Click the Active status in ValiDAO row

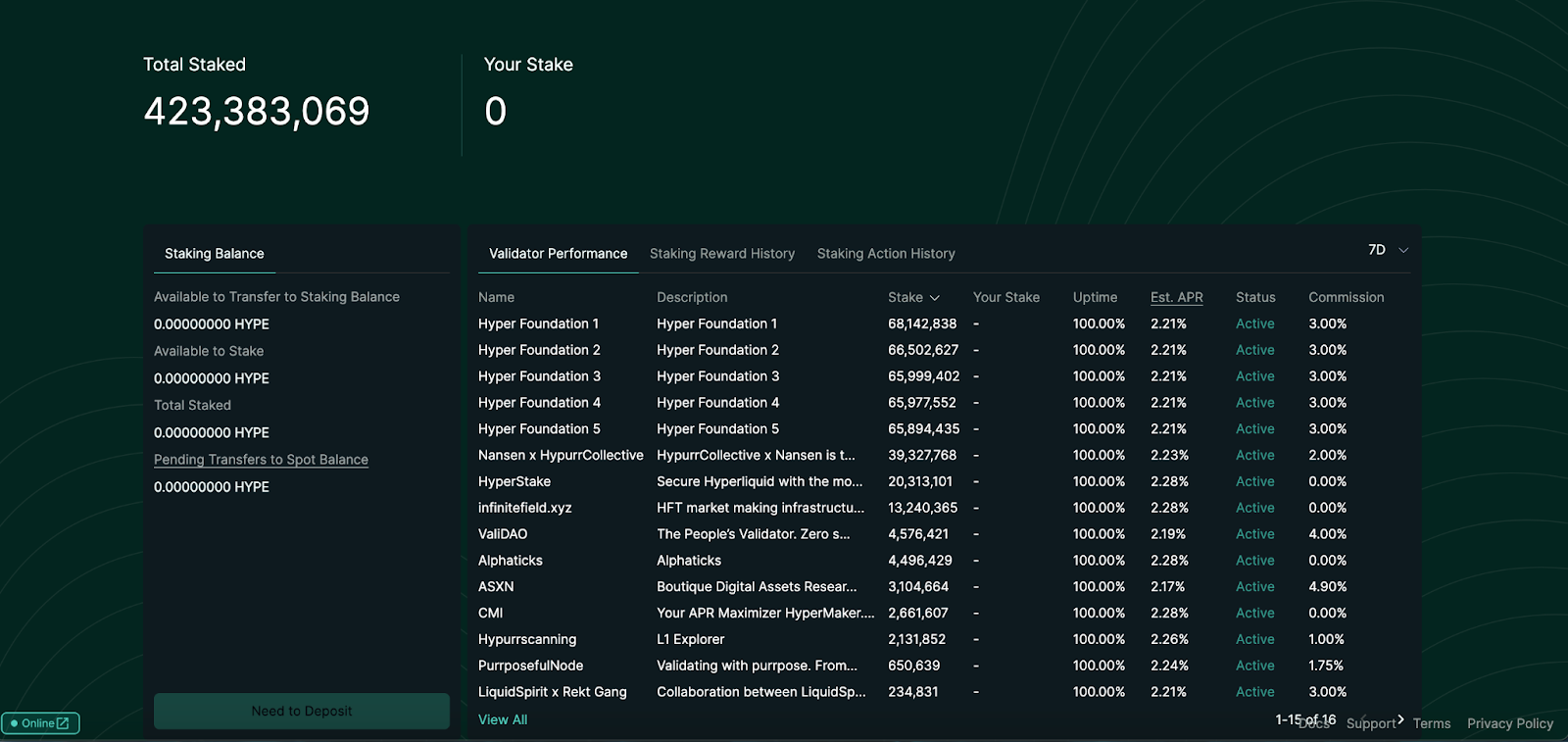point(1255,534)
